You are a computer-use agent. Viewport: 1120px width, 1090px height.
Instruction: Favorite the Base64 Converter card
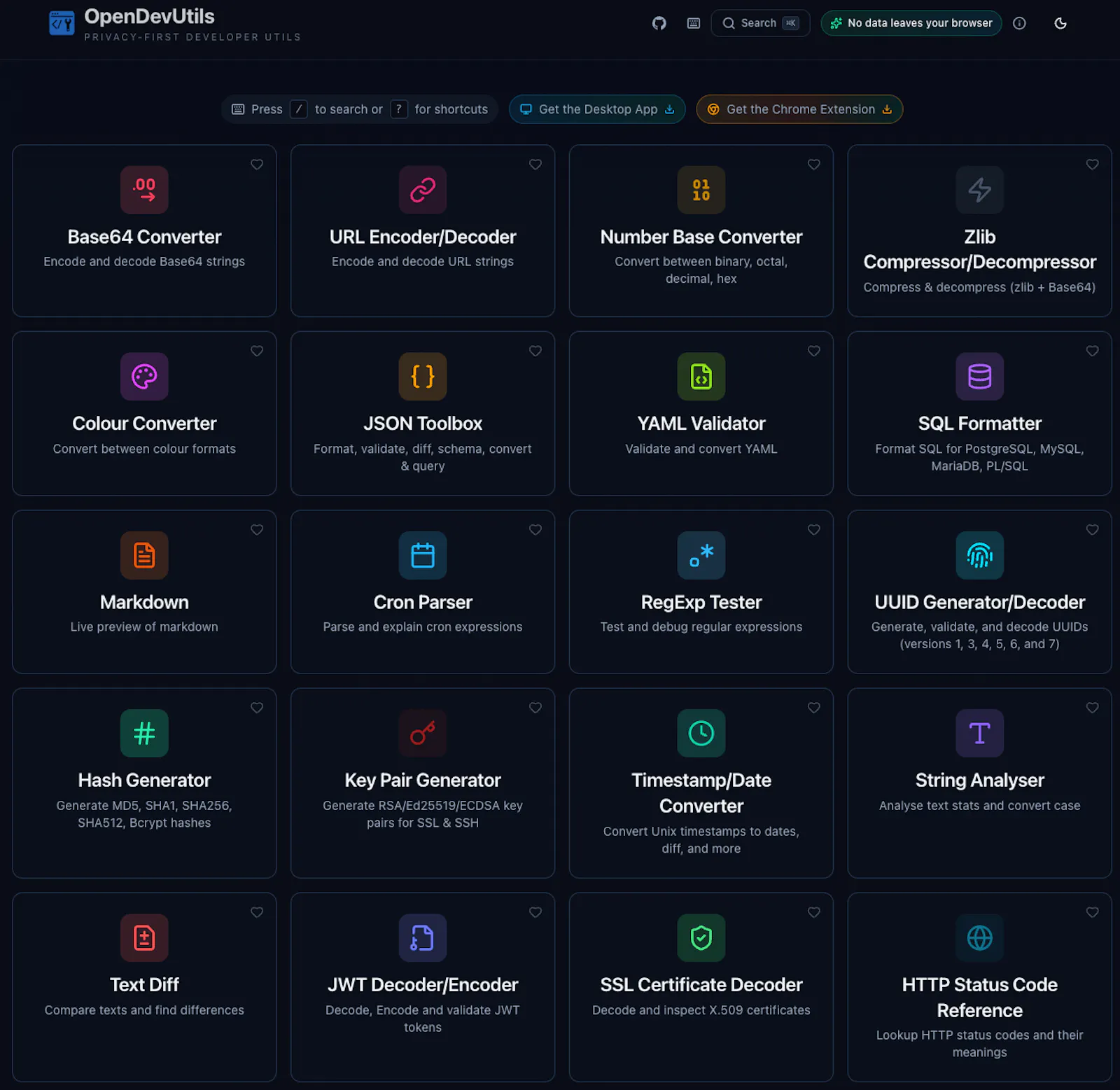point(257,165)
